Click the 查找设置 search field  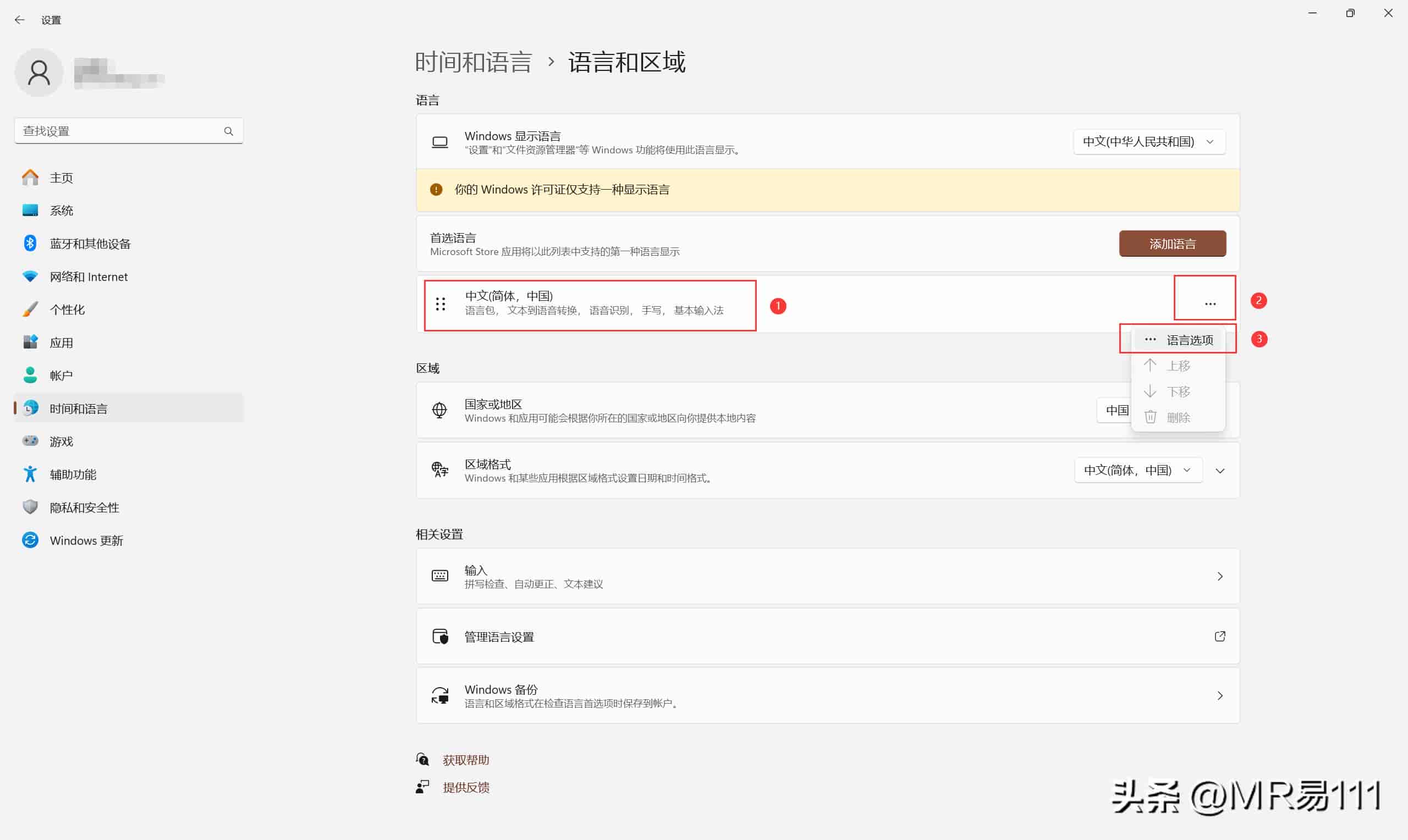[129, 131]
